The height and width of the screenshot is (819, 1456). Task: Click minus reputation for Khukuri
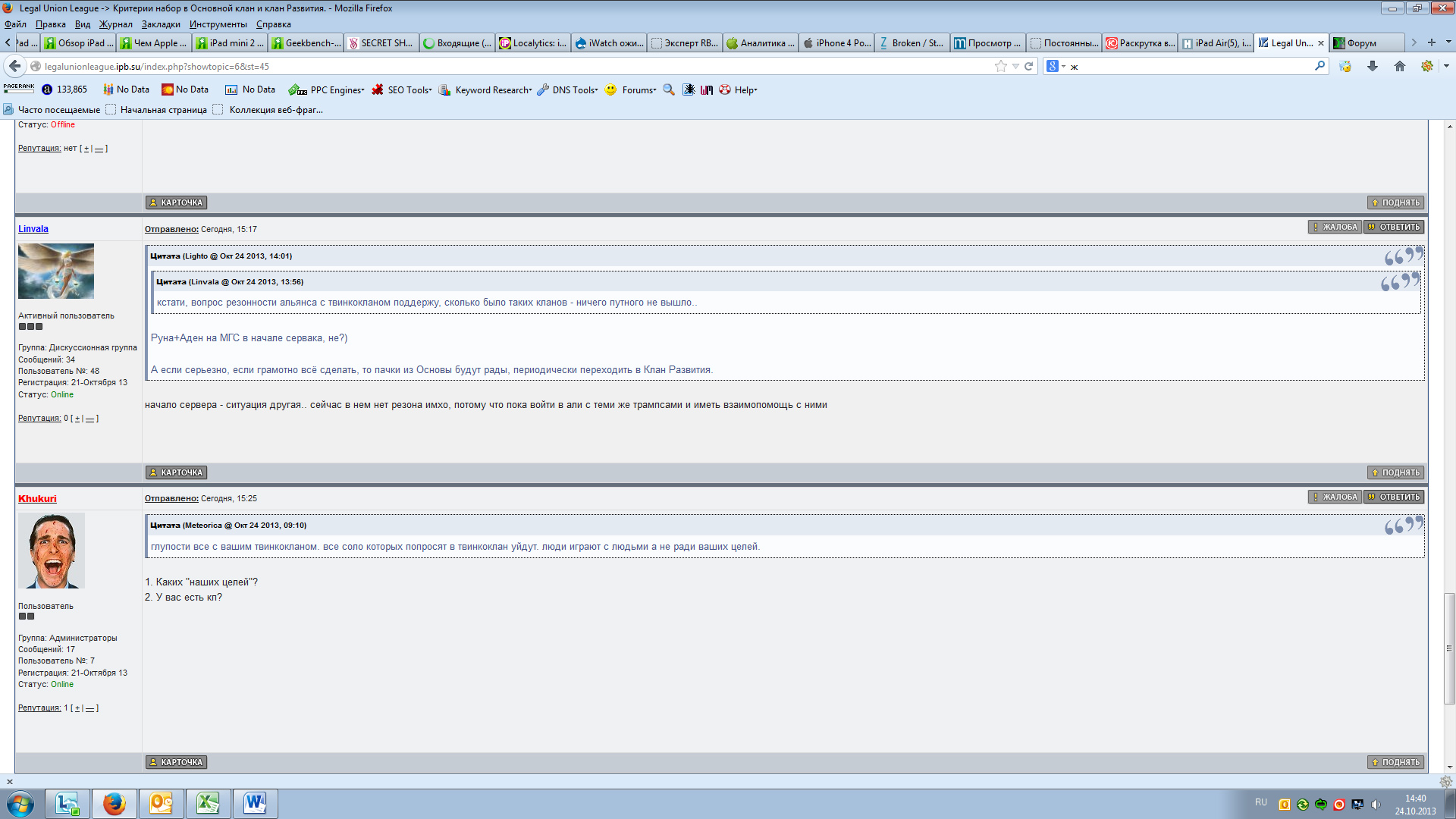(x=89, y=708)
